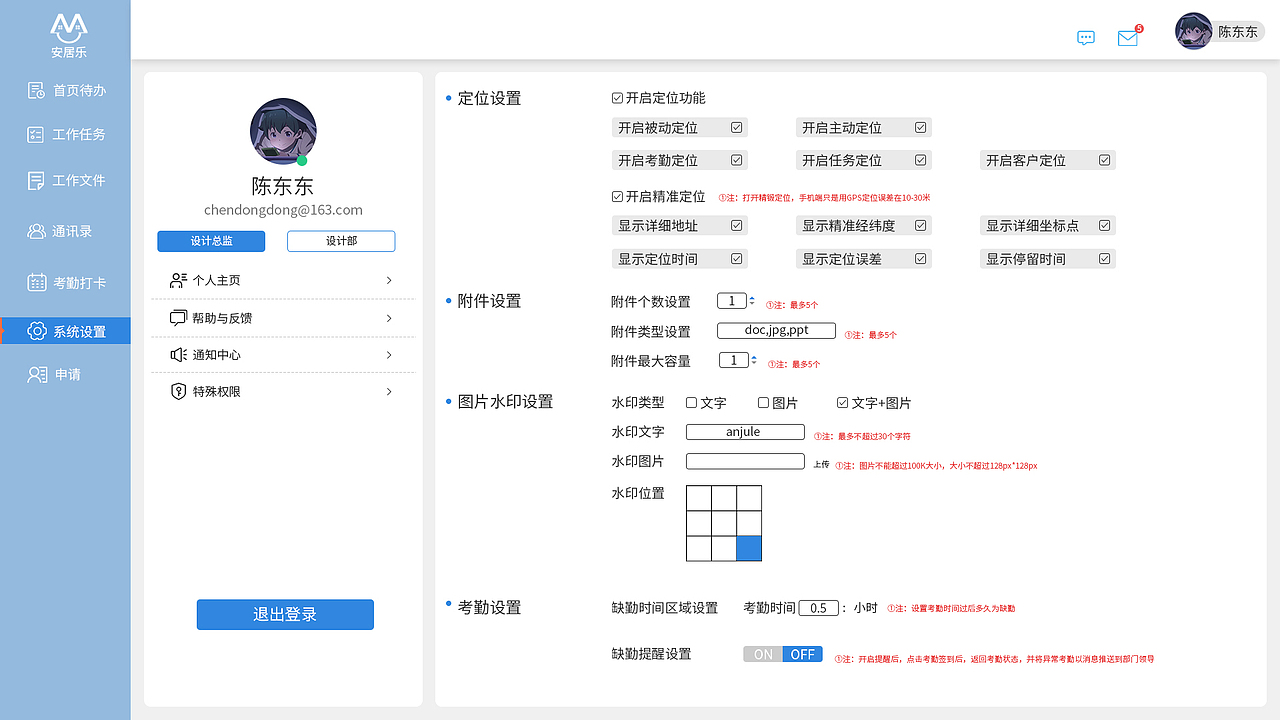
Task: Select the top-left watermark position cell
Action: [x=699, y=498]
